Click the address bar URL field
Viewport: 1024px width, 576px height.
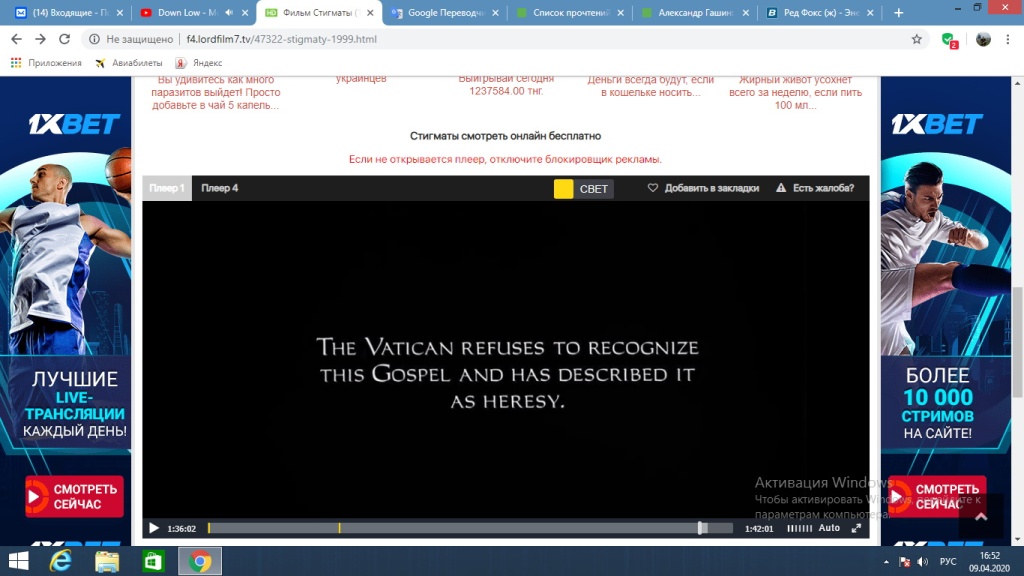coord(503,39)
